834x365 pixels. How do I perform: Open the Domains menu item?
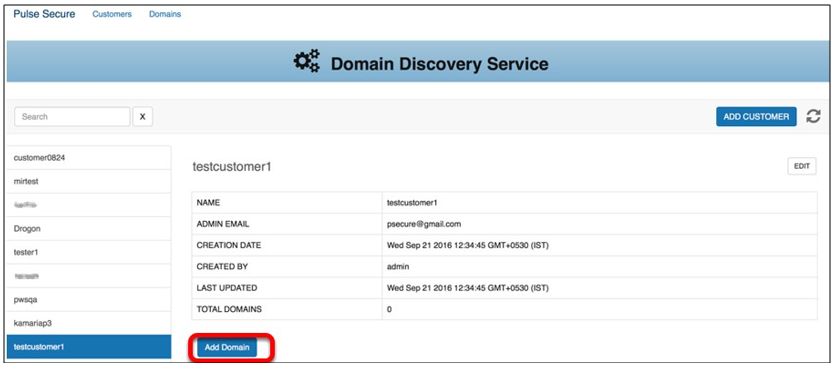165,14
